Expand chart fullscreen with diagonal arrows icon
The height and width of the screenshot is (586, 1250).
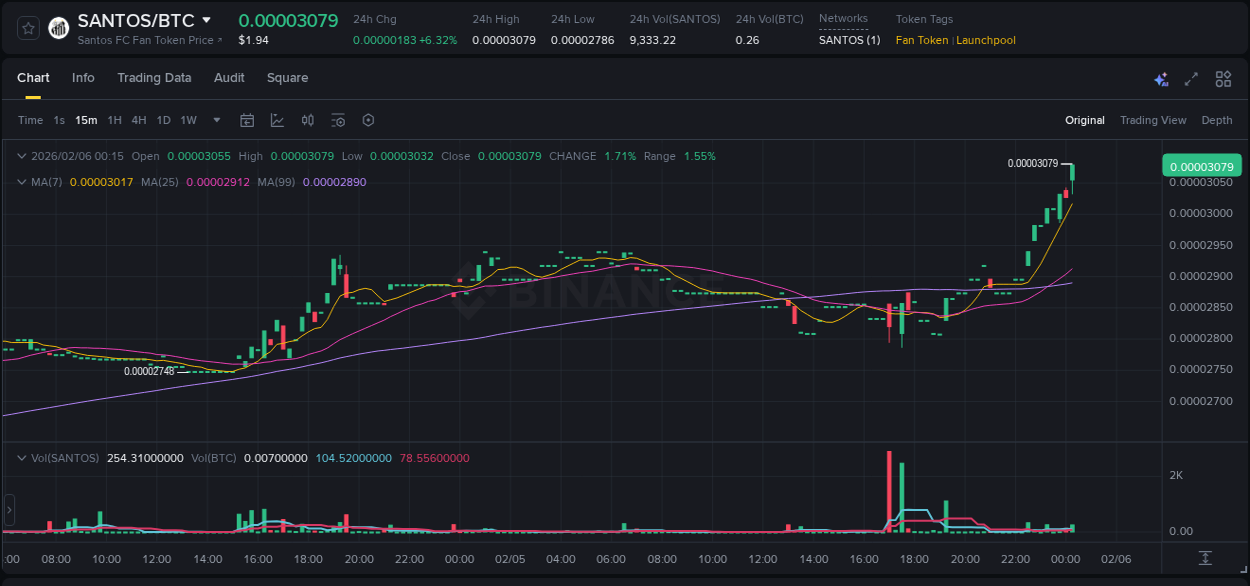(x=1191, y=78)
